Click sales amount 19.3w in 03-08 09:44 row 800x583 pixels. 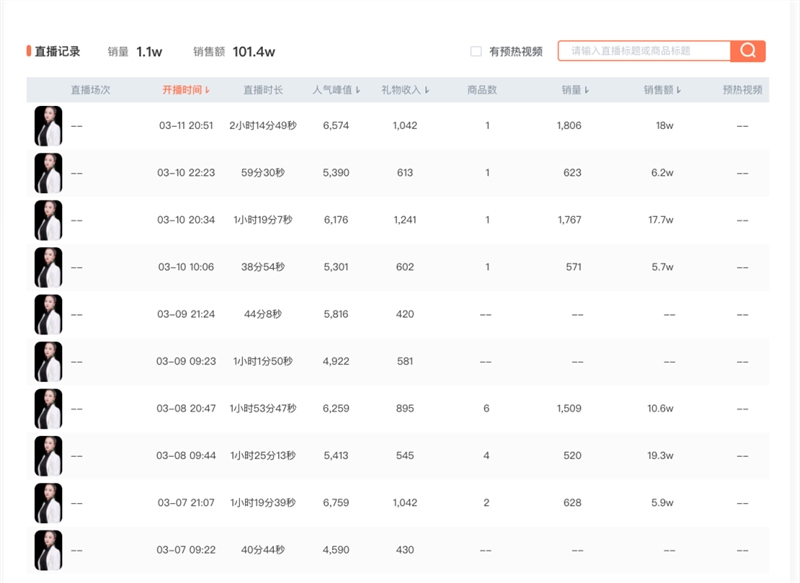point(661,456)
